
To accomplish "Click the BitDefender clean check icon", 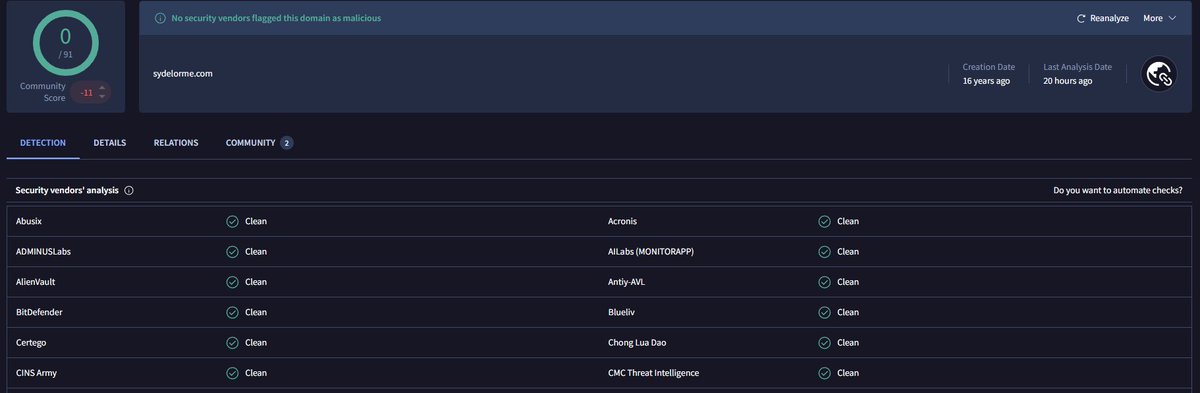I will click(232, 312).
